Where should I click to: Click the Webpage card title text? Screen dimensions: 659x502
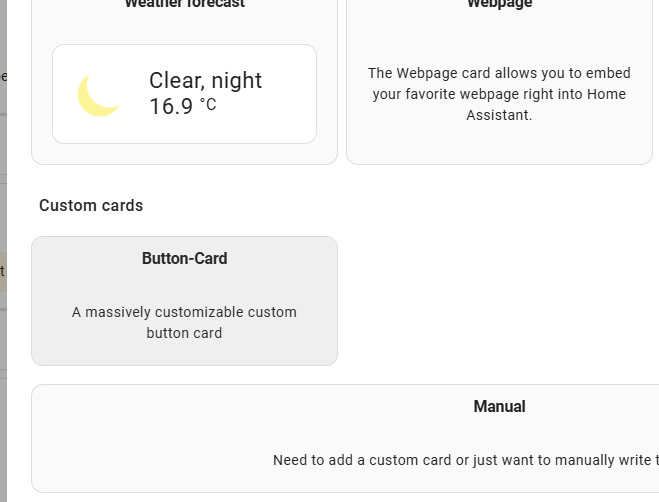click(499, 4)
